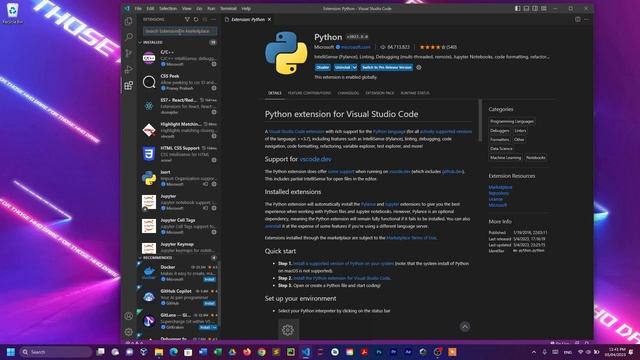Image resolution: width=640 pixels, height=360 pixels.
Task: Select the Jupyter extension in list
Action: tap(179, 202)
